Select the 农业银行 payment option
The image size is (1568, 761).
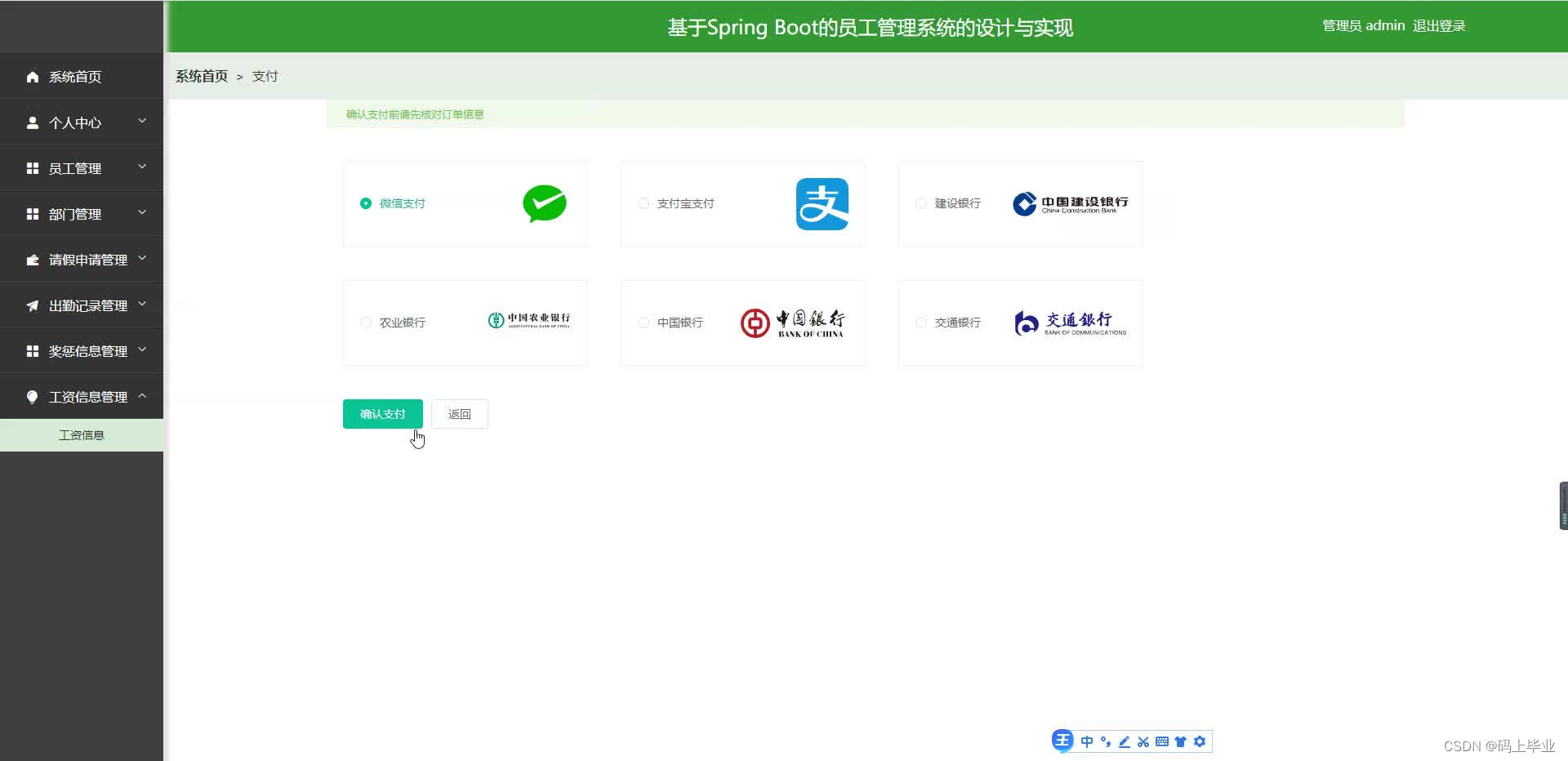366,322
